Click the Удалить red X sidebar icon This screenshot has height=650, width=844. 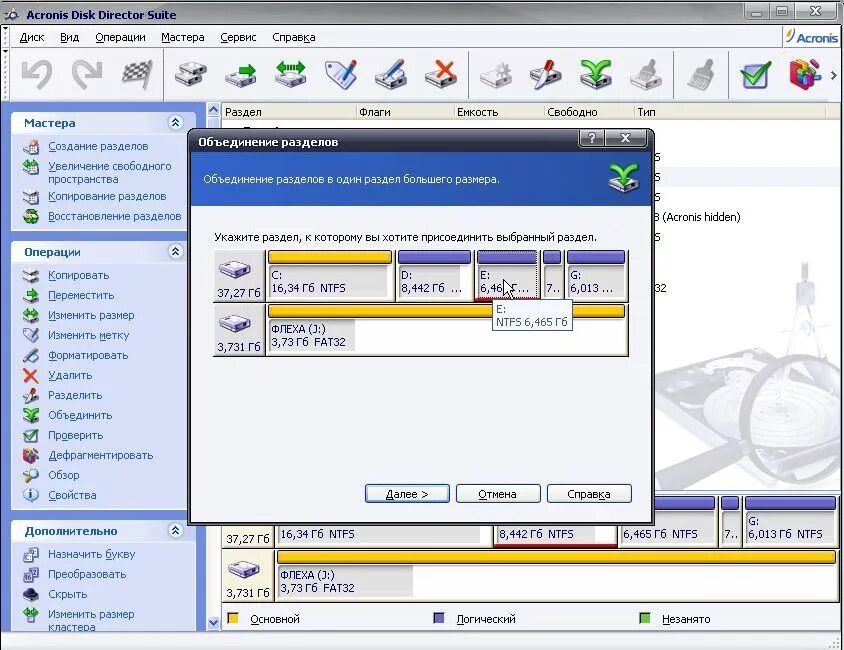(31, 376)
